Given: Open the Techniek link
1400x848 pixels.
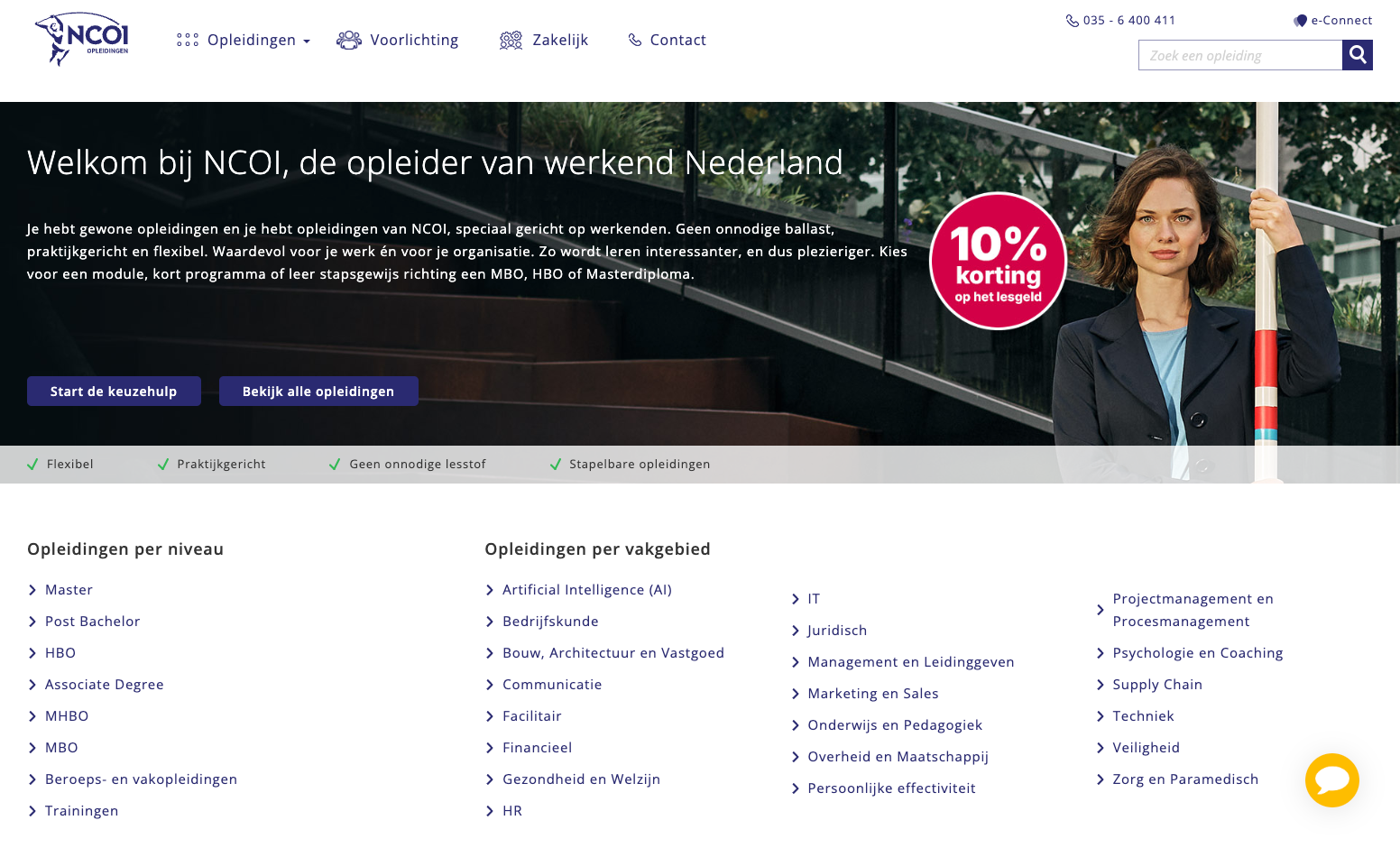Looking at the screenshot, I should coord(1143,716).
